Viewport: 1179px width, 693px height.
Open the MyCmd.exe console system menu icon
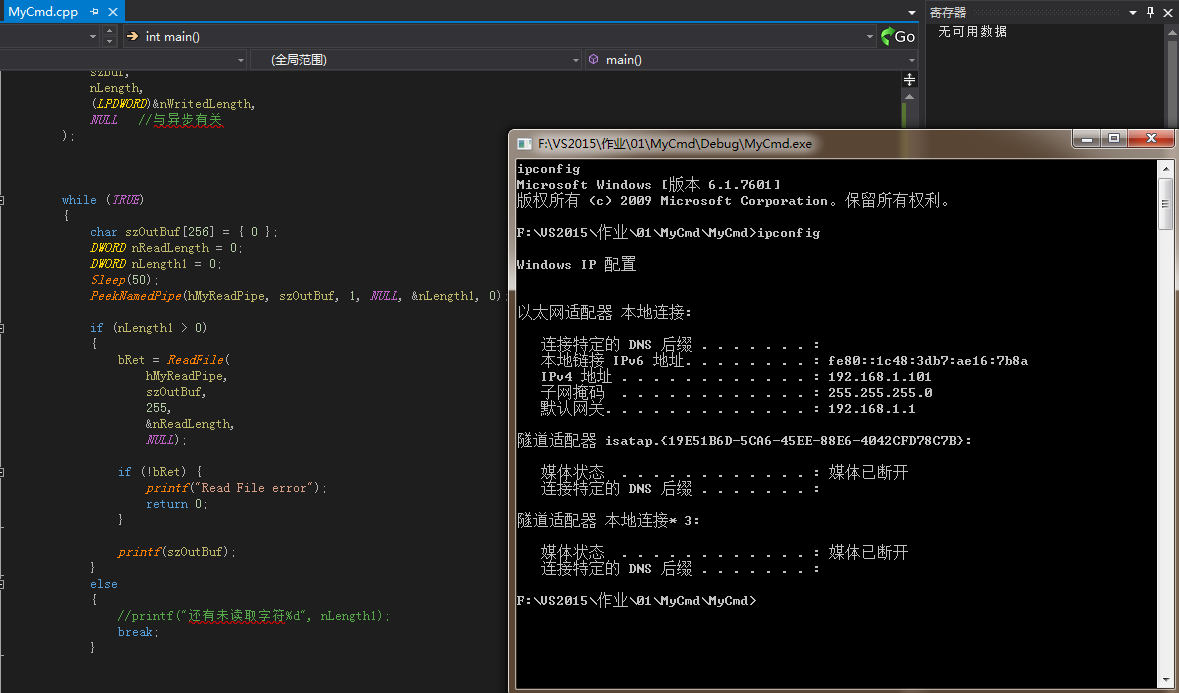click(x=524, y=144)
